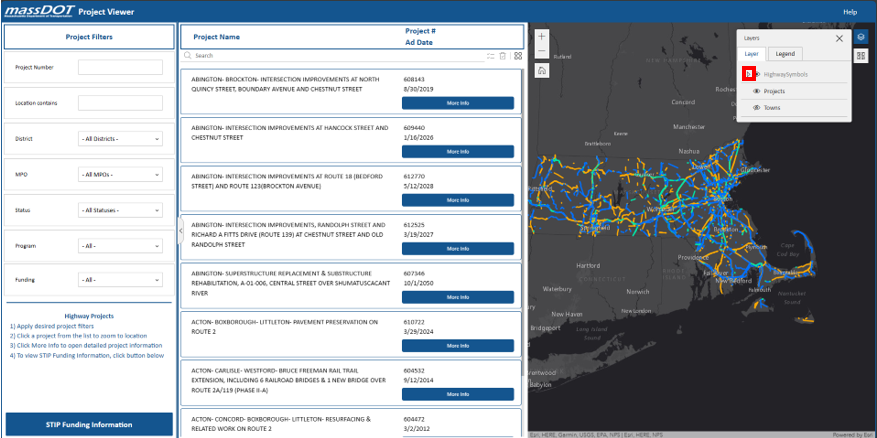Select the Layer tab
Screen dimensions: 877x438
(x=751, y=54)
